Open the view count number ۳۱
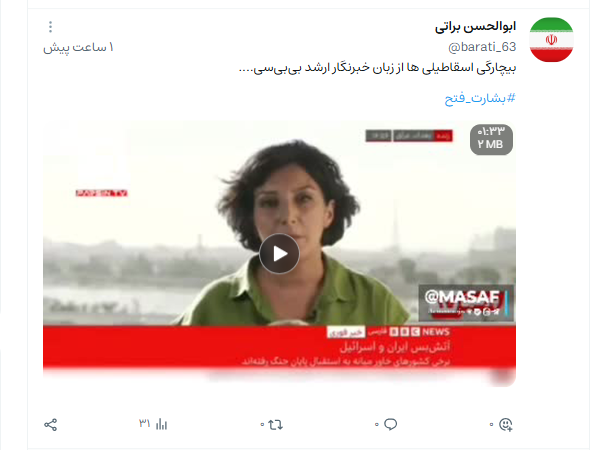This screenshot has width=593, height=450. [x=145, y=423]
